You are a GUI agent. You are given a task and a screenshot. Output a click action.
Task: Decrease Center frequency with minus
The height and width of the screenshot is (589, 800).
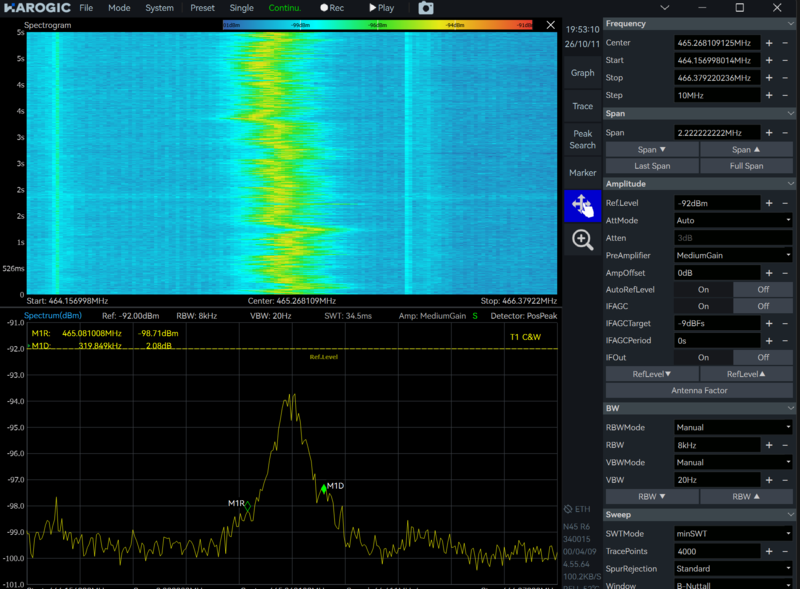click(785, 43)
